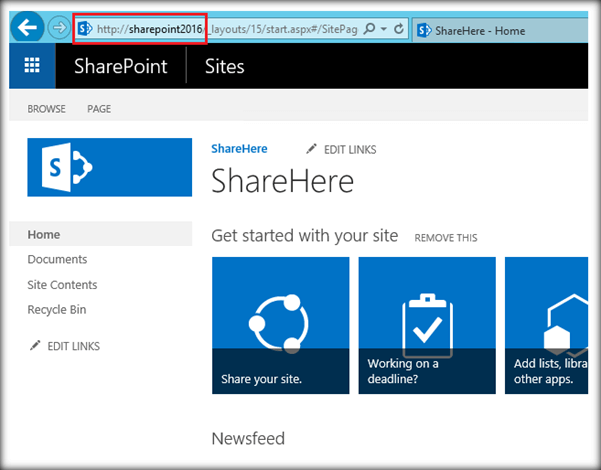Click the browser Back arrow button

click(27, 27)
